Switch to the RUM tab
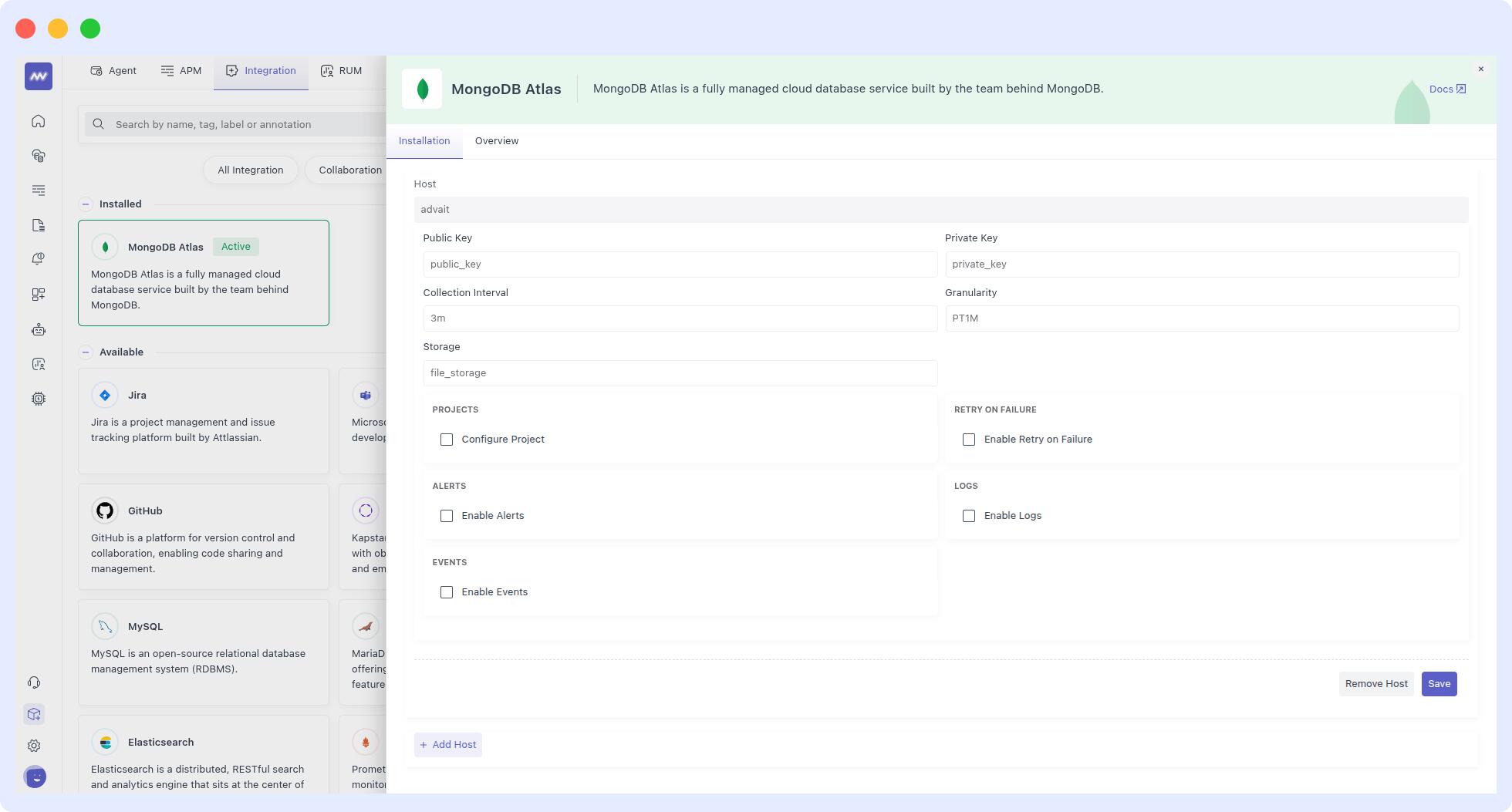1512x812 pixels. tap(341, 71)
